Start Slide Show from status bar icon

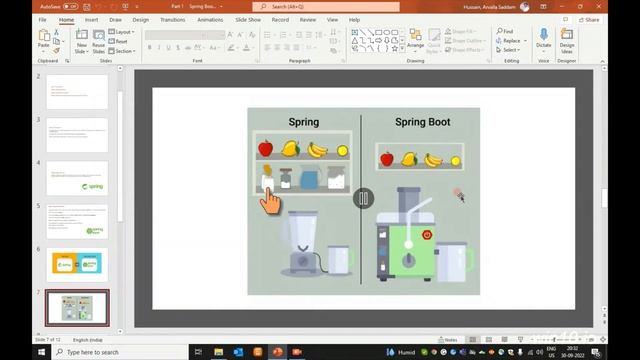tap(520, 340)
